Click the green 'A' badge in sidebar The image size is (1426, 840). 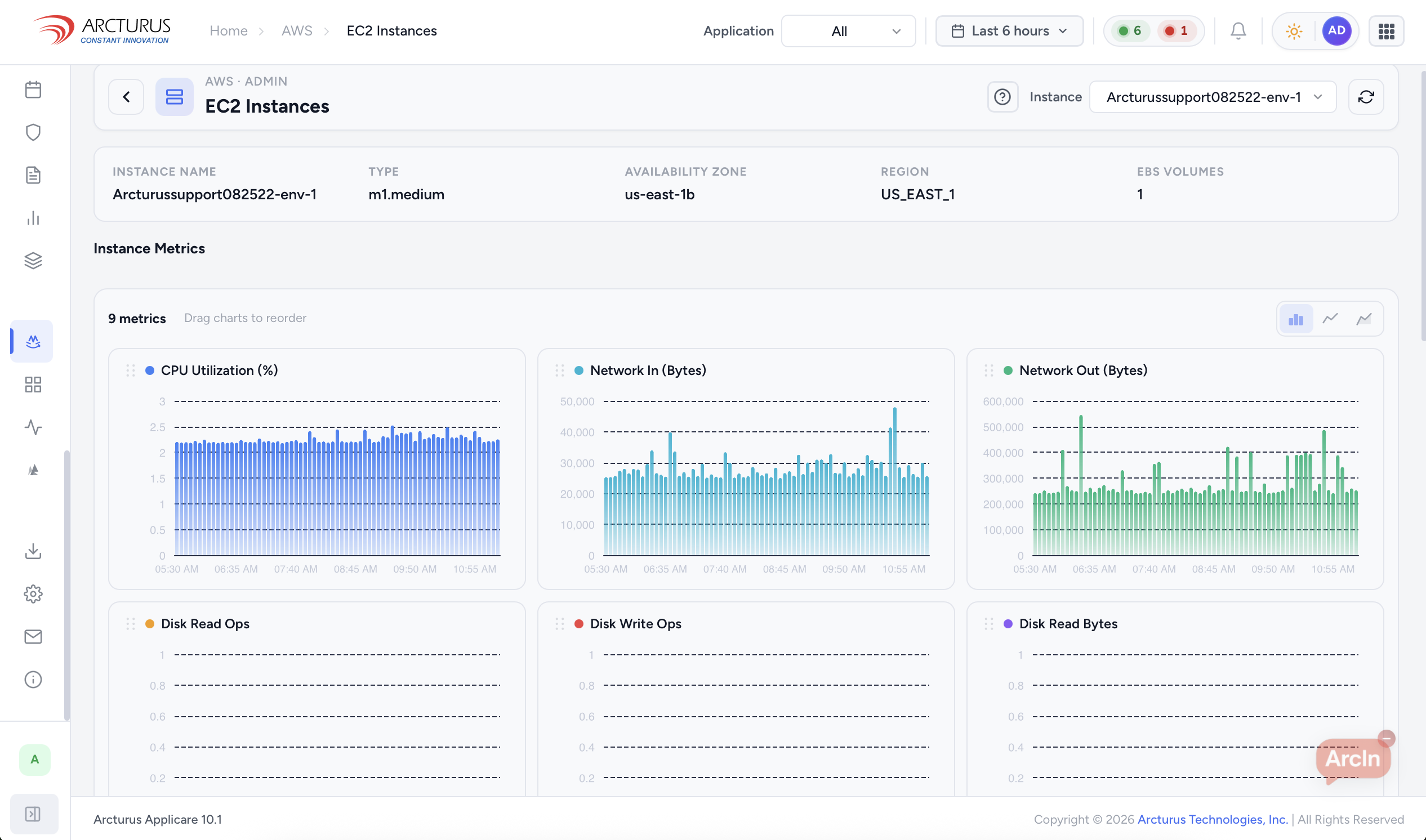click(34, 759)
